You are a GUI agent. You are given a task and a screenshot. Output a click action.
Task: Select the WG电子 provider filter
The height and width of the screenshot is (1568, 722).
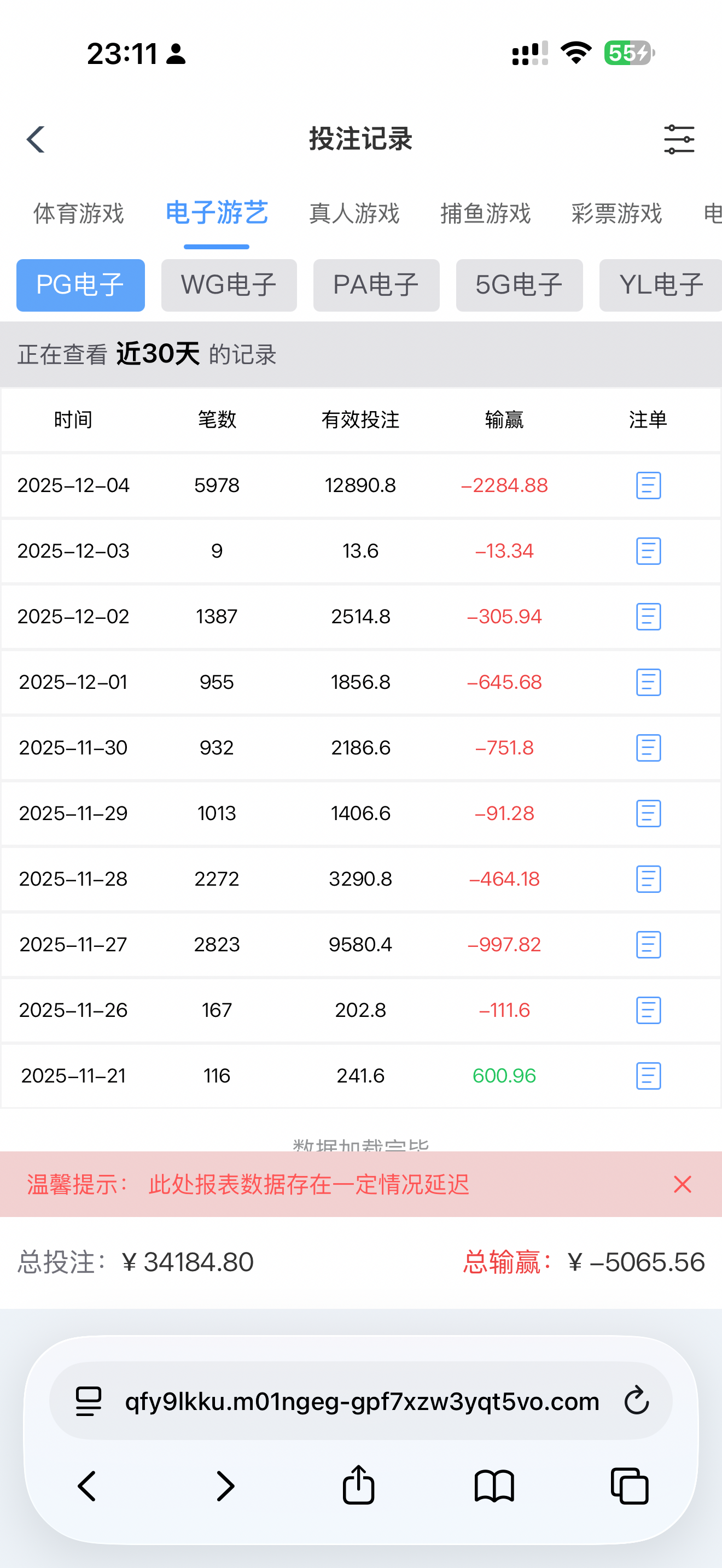pos(229,285)
